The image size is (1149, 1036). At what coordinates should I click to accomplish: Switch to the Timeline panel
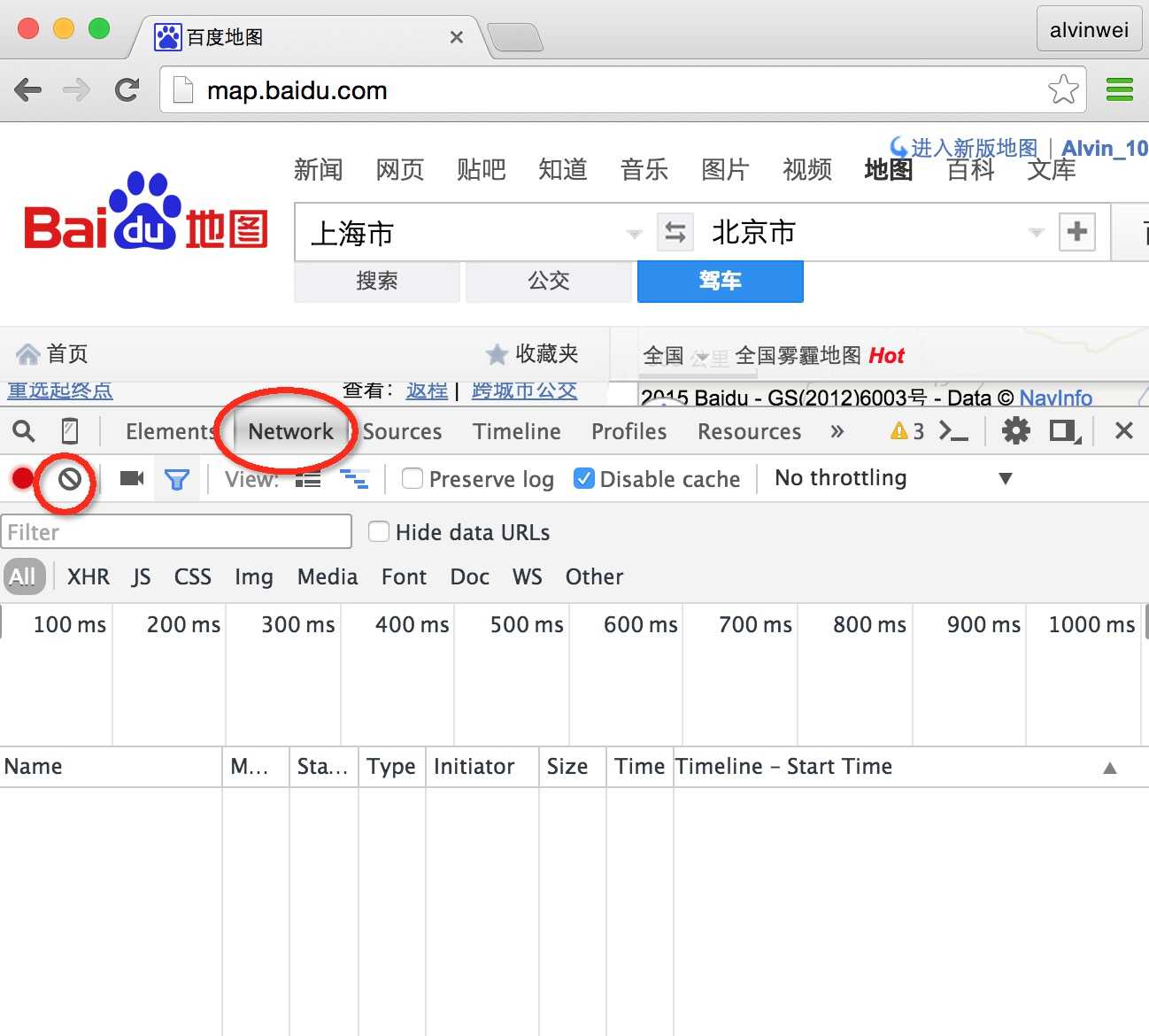517,431
